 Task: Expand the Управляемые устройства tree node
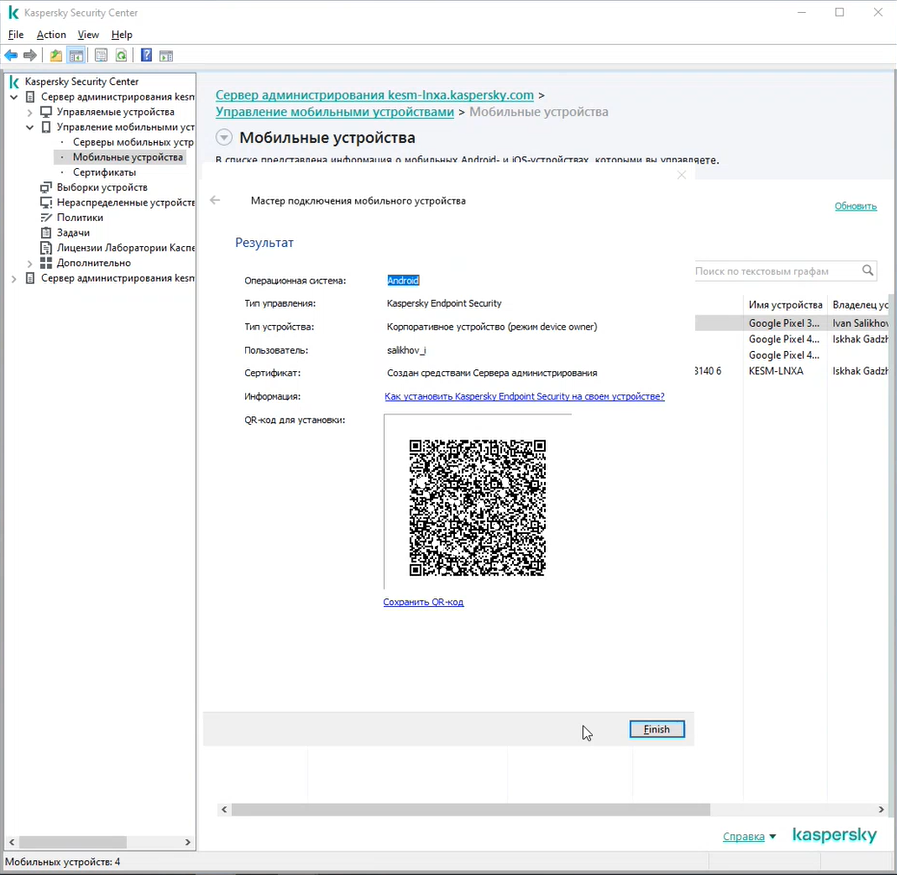click(30, 112)
